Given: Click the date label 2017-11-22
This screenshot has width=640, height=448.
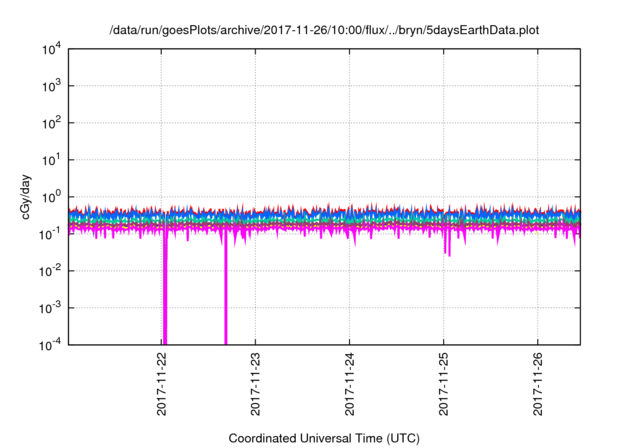Looking at the screenshot, I should [x=162, y=384].
